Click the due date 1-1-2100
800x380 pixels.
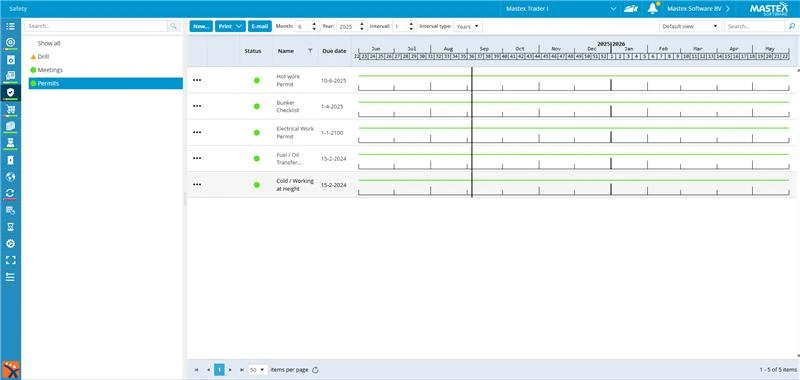(x=332, y=133)
